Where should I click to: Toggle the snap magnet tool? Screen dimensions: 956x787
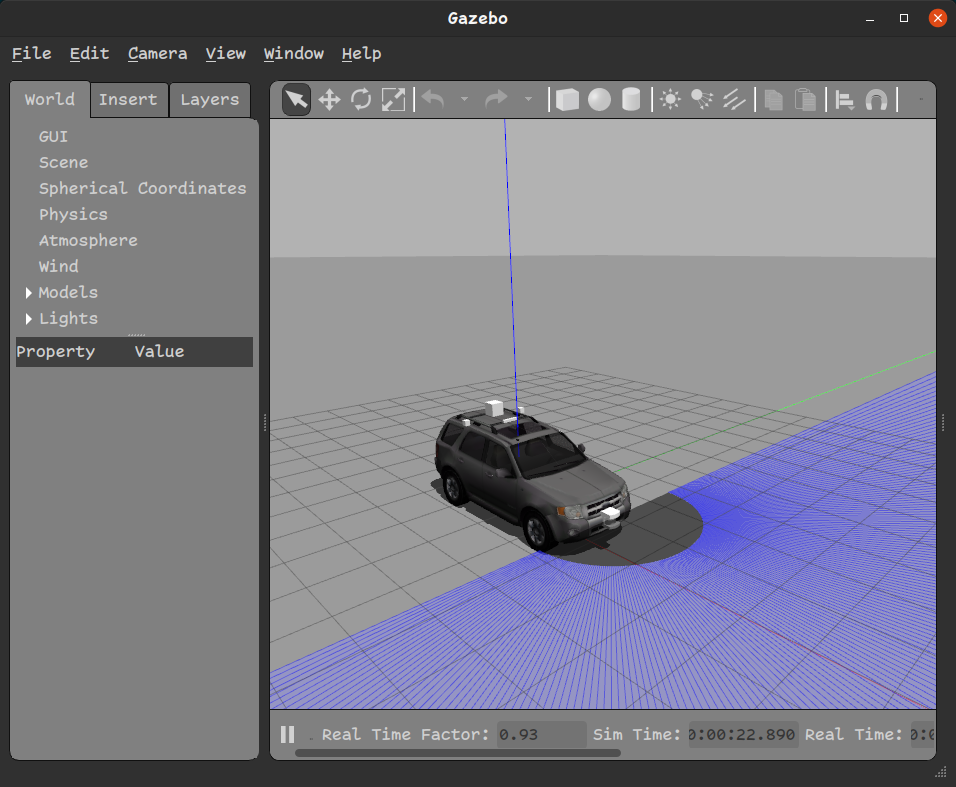point(876,99)
